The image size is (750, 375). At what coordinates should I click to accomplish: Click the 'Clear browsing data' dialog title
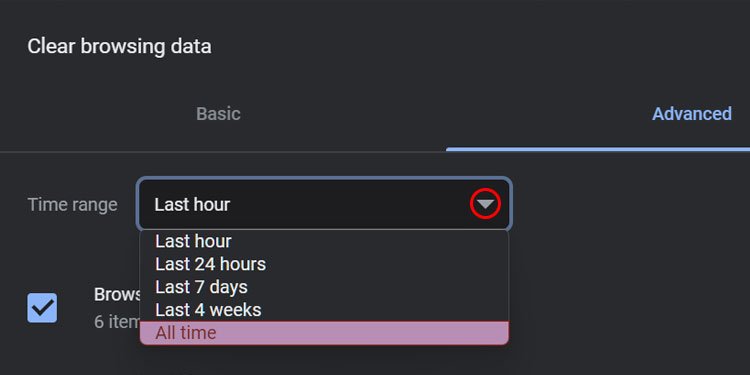(119, 46)
